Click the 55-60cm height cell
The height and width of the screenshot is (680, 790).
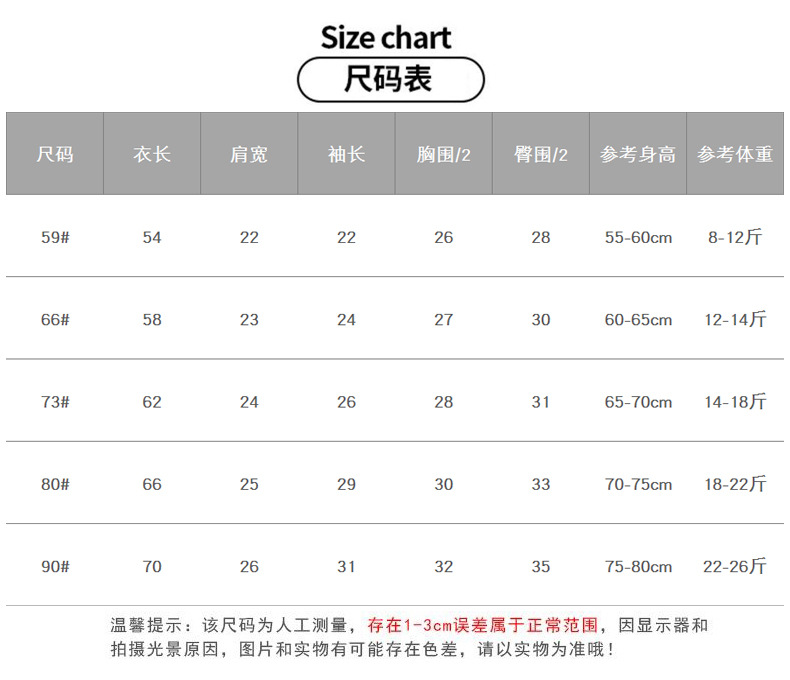(x=638, y=238)
